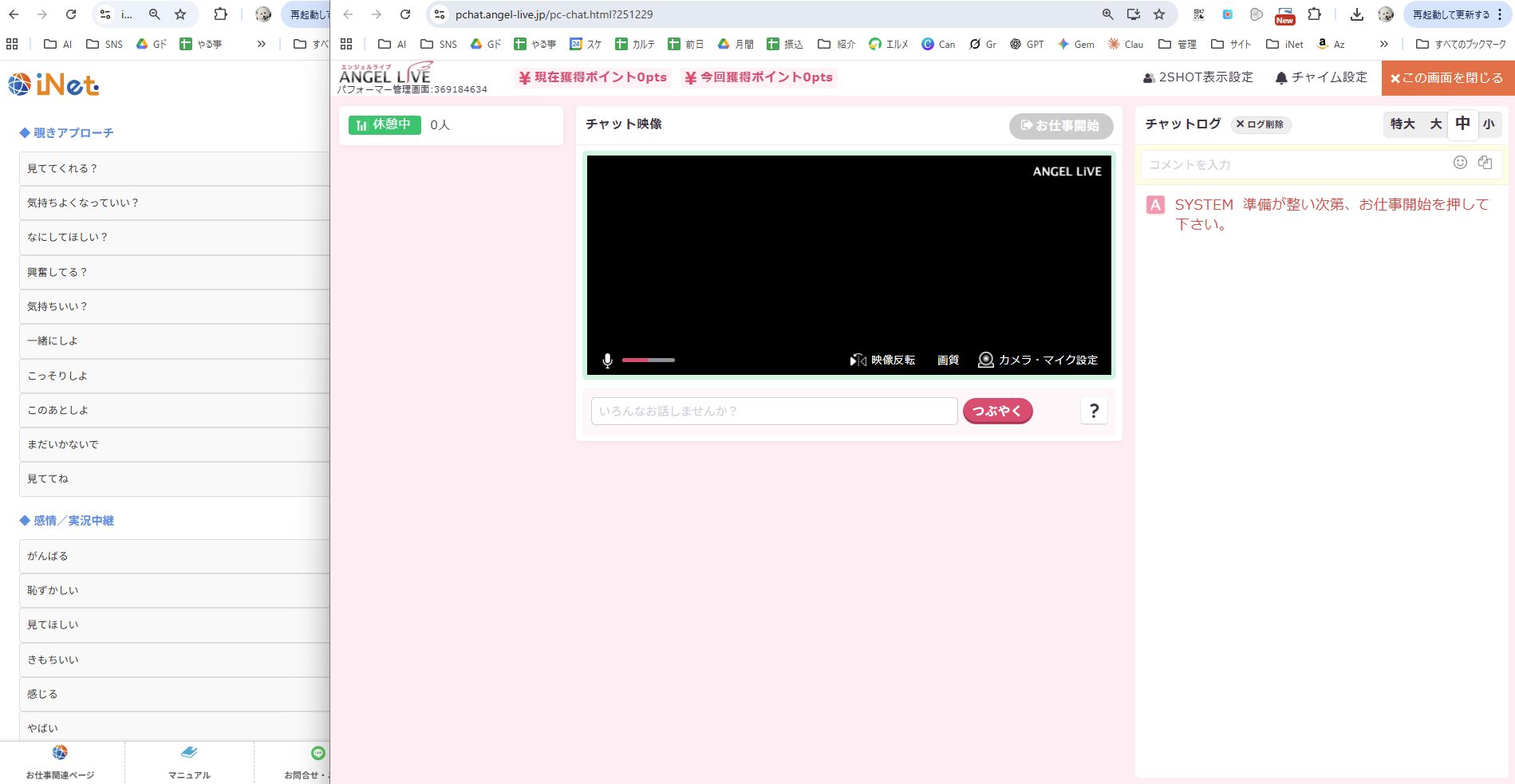Open the マニュアル page from bottom navigation
The width and height of the screenshot is (1515, 784).
point(189,762)
